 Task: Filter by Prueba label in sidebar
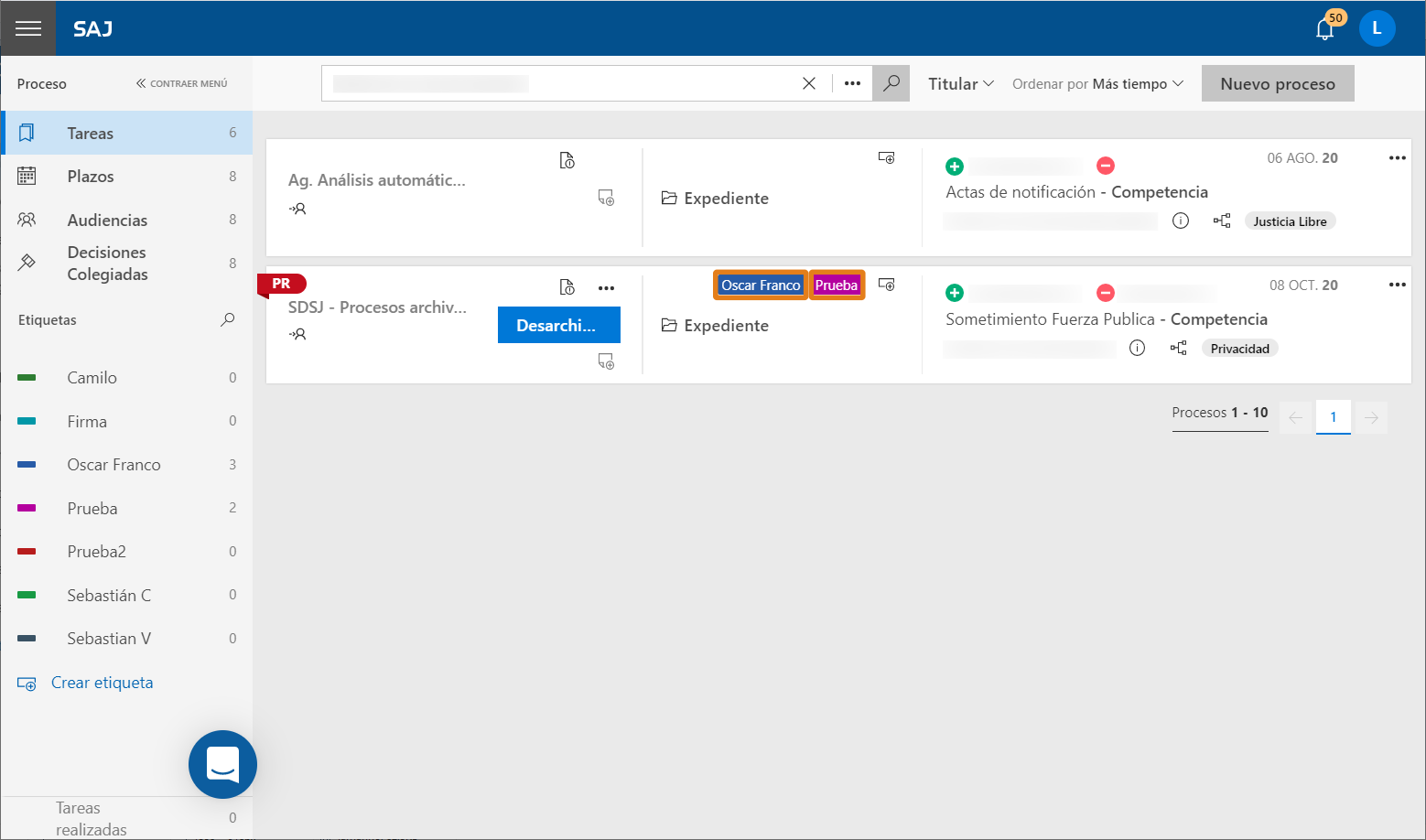pyautogui.click(x=126, y=508)
